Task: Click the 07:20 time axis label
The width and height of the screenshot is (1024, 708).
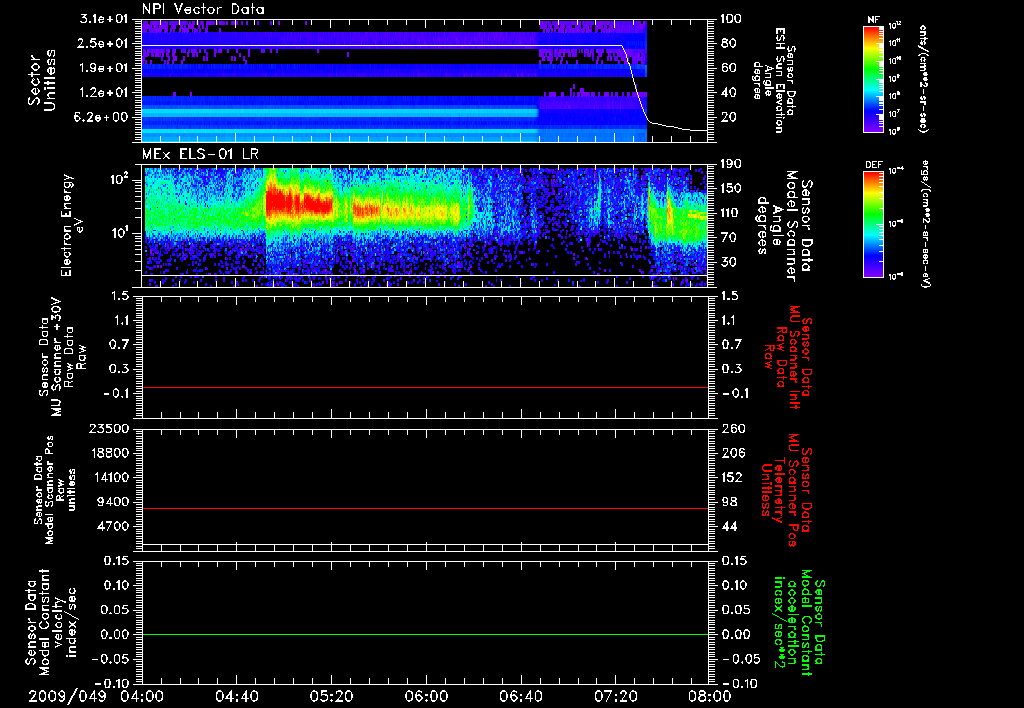Action: tap(617, 695)
